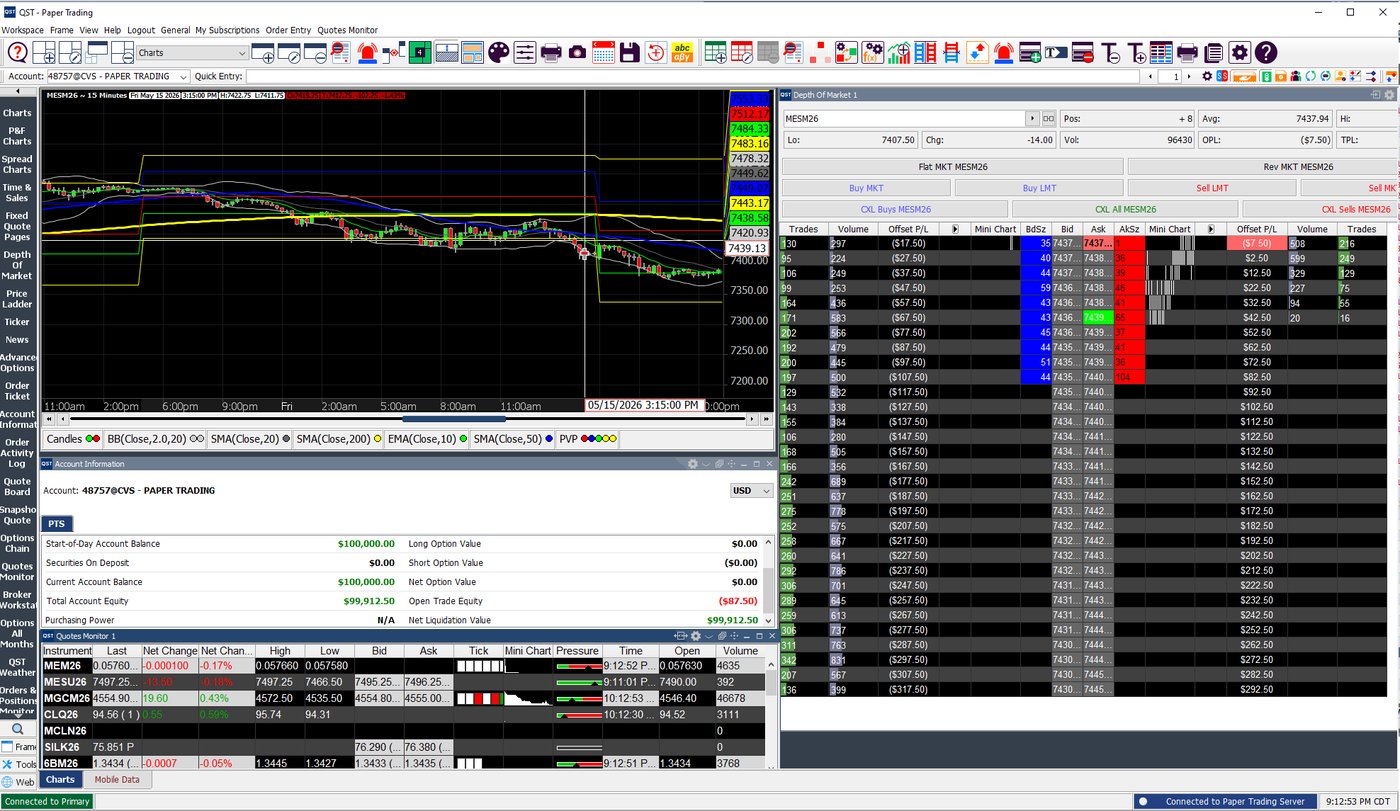
Task: Click the green grid with plus icon
Action: 715,52
